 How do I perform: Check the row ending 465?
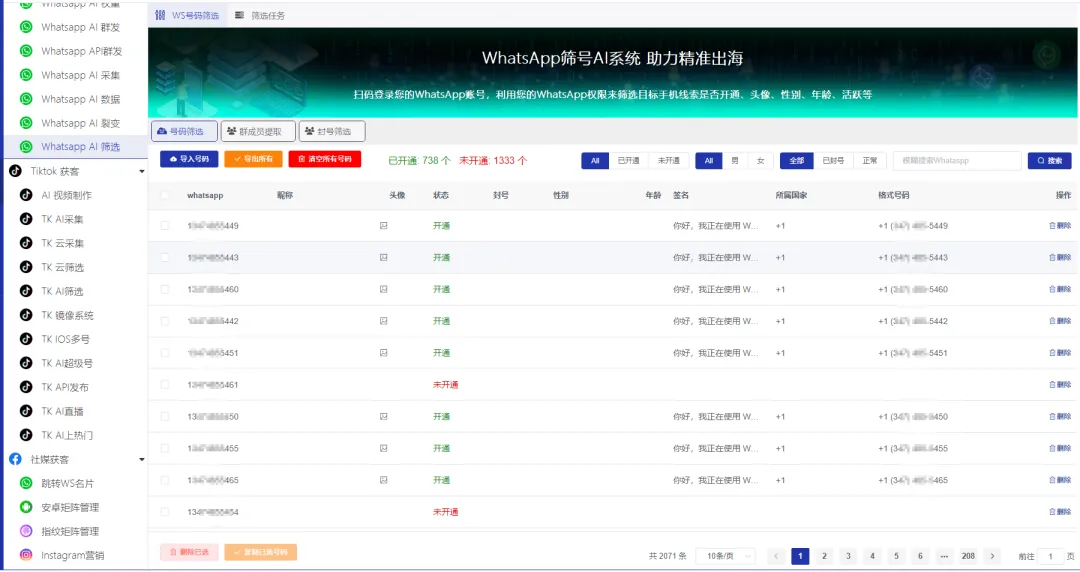click(165, 480)
